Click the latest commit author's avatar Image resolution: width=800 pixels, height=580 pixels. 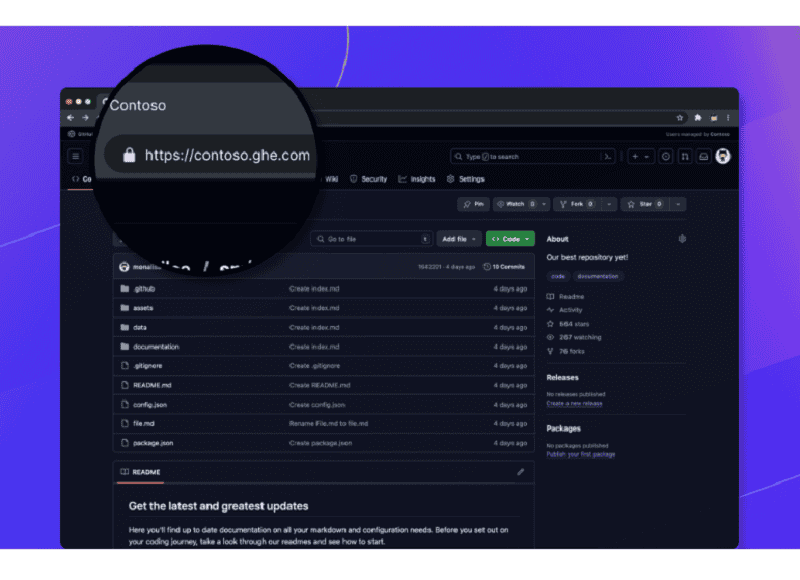click(x=124, y=267)
